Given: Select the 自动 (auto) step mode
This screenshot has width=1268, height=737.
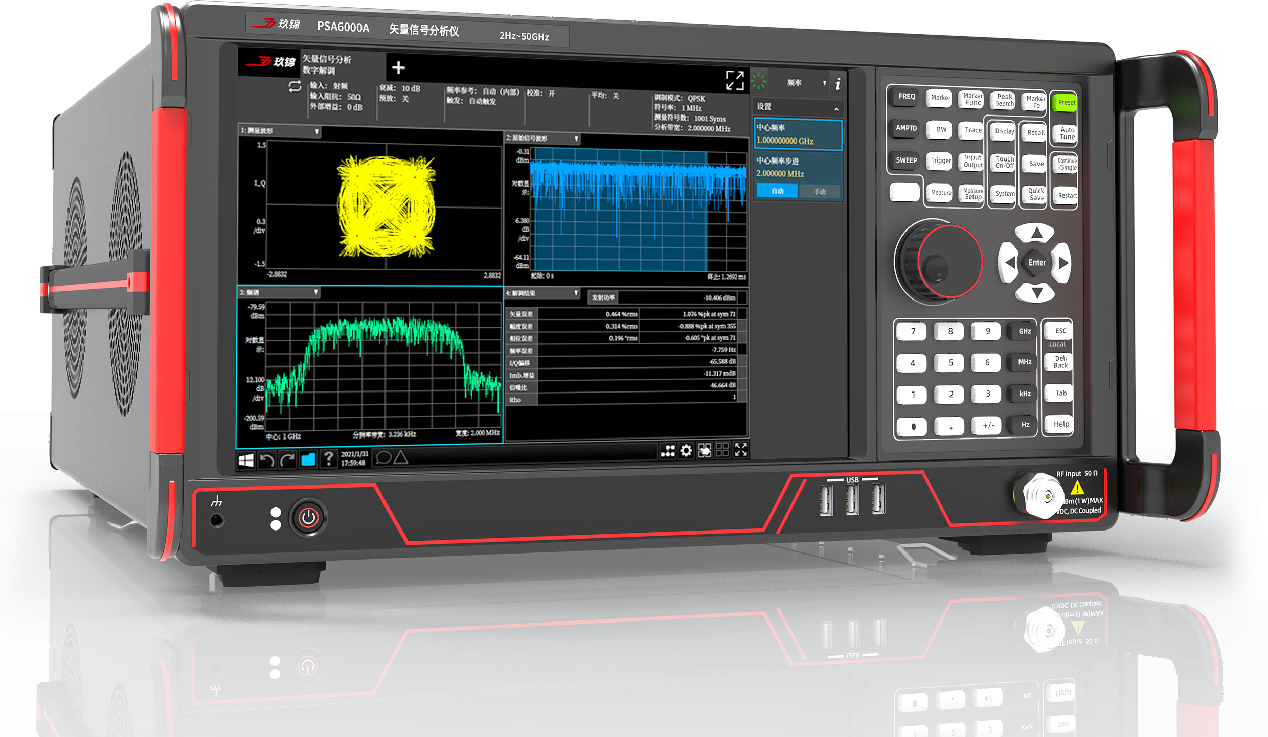Looking at the screenshot, I should (x=777, y=190).
